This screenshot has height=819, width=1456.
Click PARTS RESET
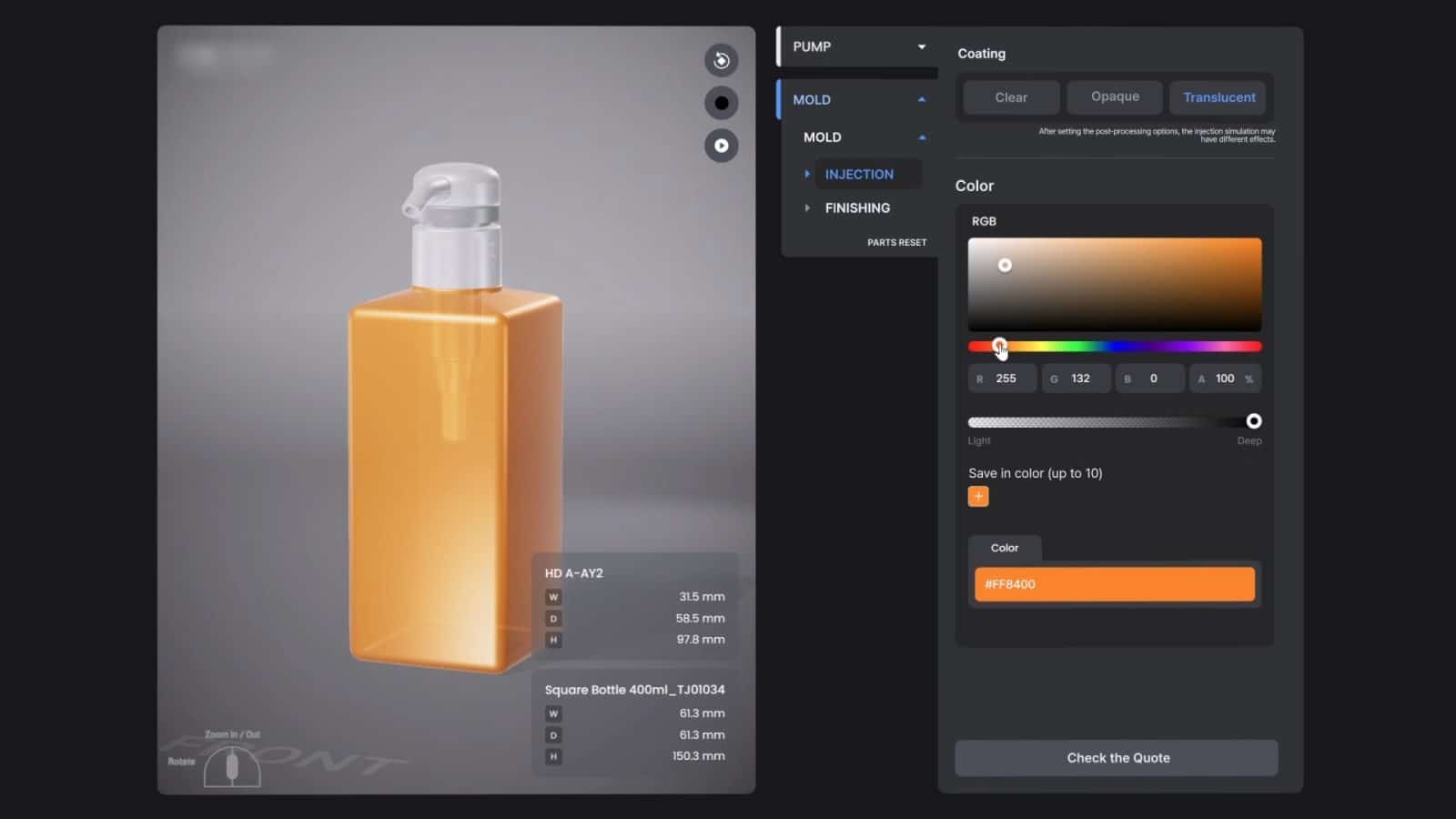pyautogui.click(x=896, y=243)
